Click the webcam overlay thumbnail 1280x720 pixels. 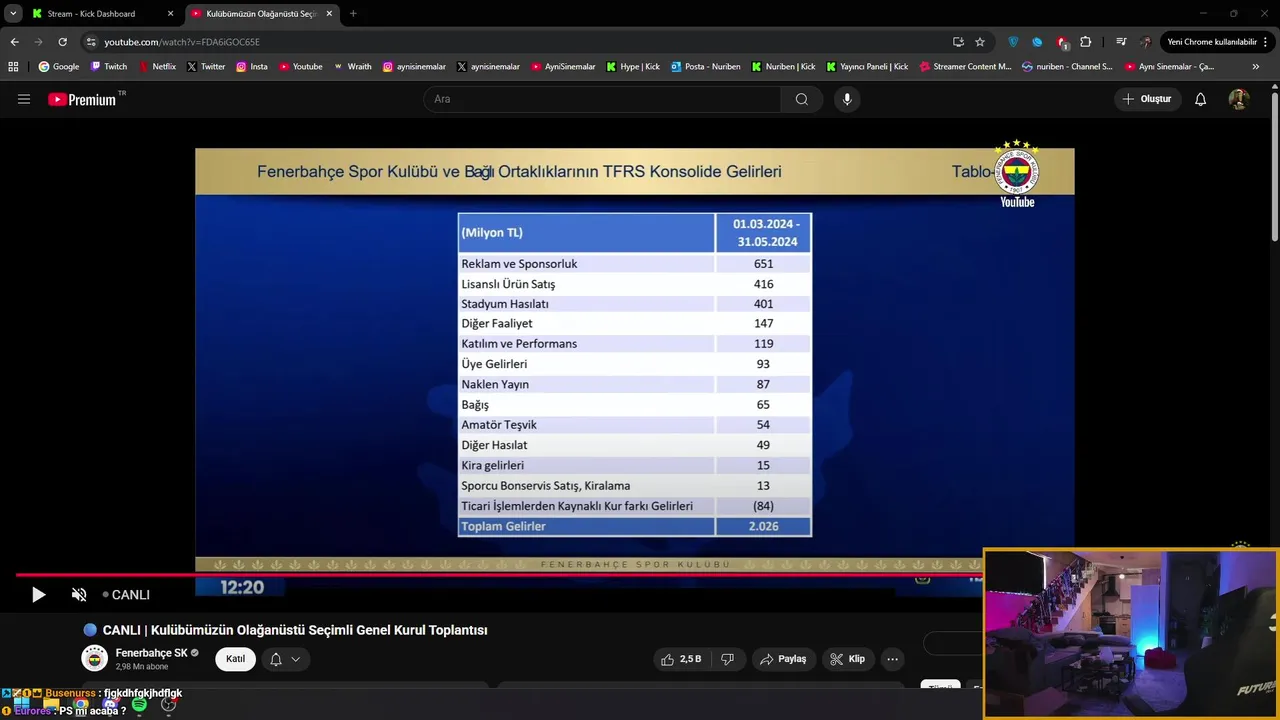[1131, 634]
